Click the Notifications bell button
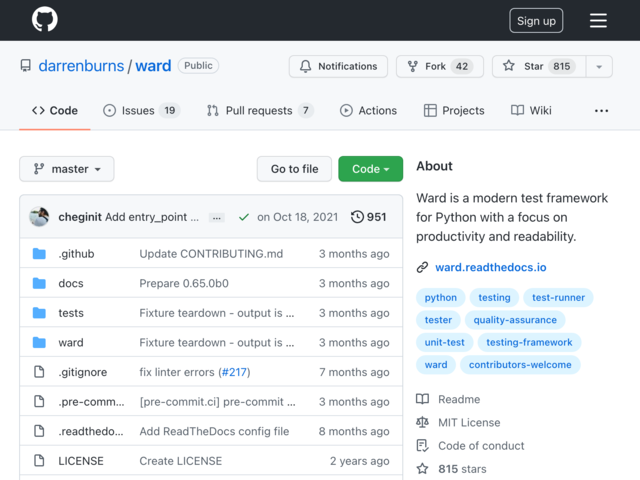 coord(338,66)
